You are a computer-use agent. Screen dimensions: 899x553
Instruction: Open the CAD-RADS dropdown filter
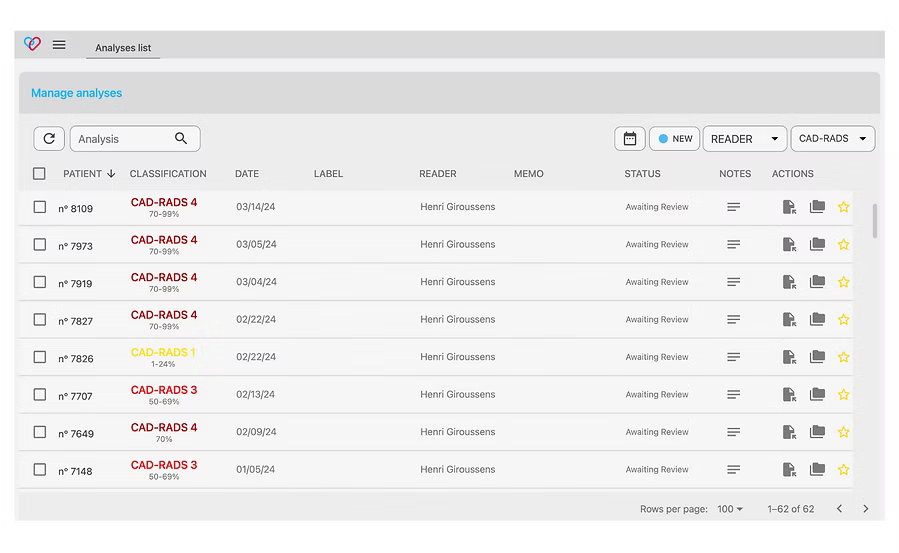click(x=832, y=139)
